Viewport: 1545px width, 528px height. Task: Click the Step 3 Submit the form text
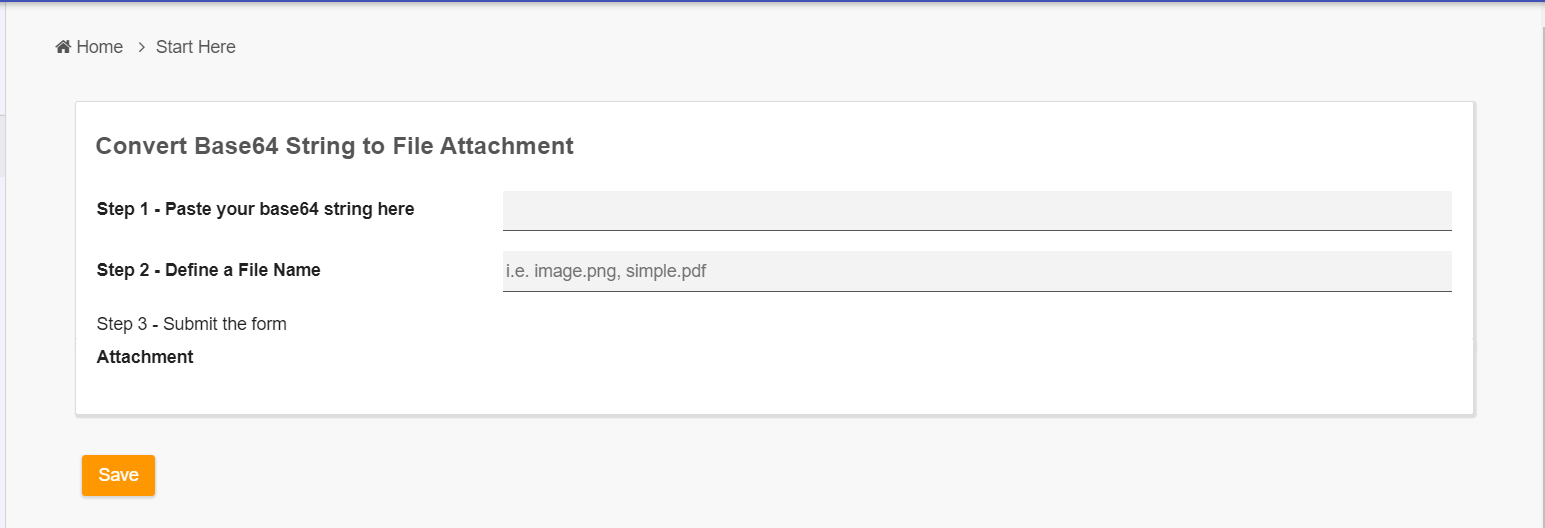191,324
